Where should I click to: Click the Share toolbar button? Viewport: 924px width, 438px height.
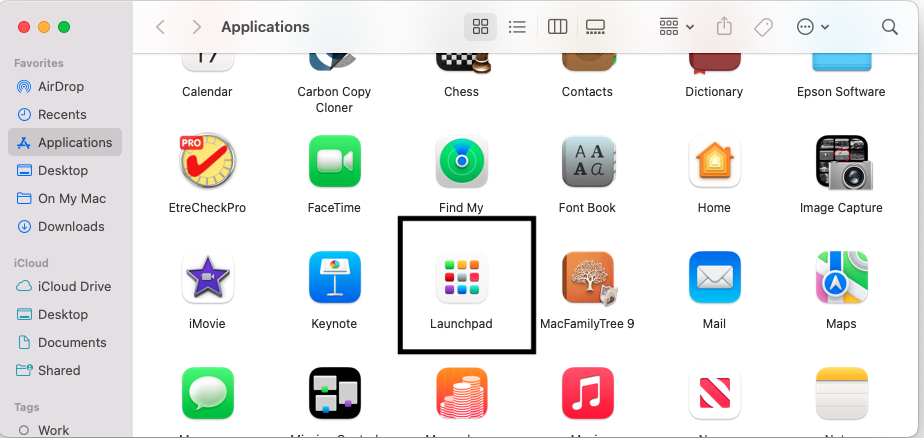tap(724, 27)
